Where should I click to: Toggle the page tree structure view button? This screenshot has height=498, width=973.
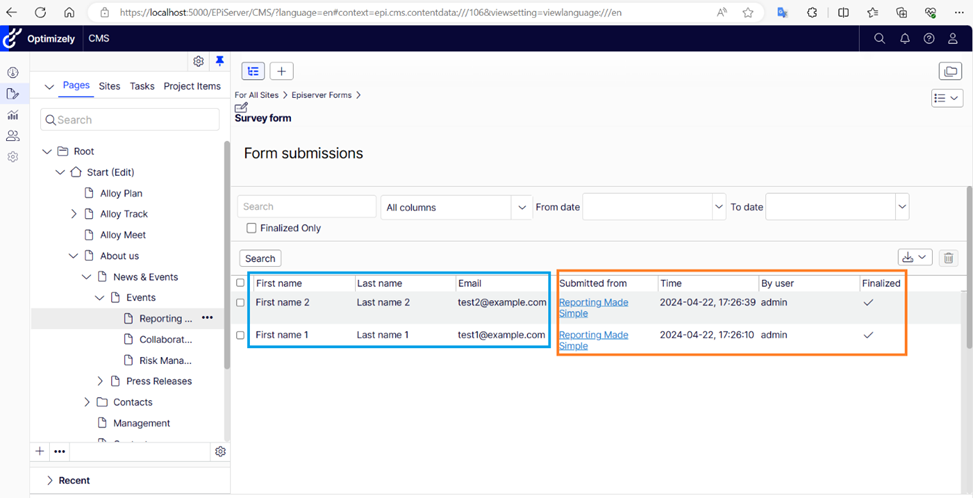[x=253, y=71]
